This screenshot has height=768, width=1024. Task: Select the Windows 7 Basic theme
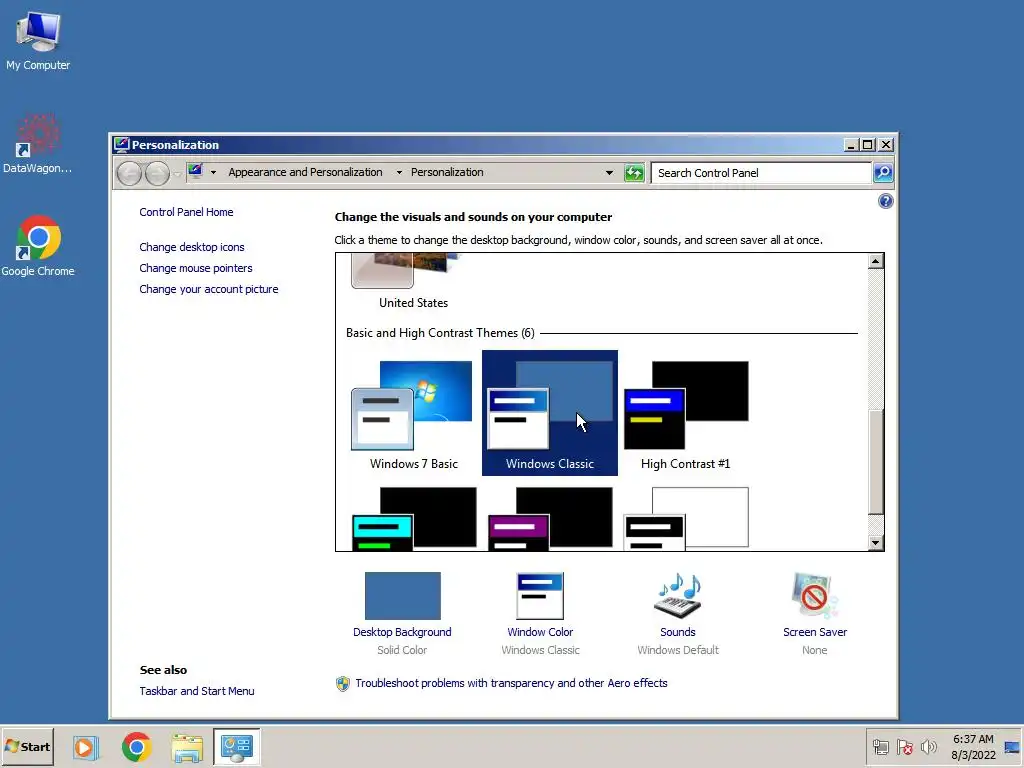(413, 414)
